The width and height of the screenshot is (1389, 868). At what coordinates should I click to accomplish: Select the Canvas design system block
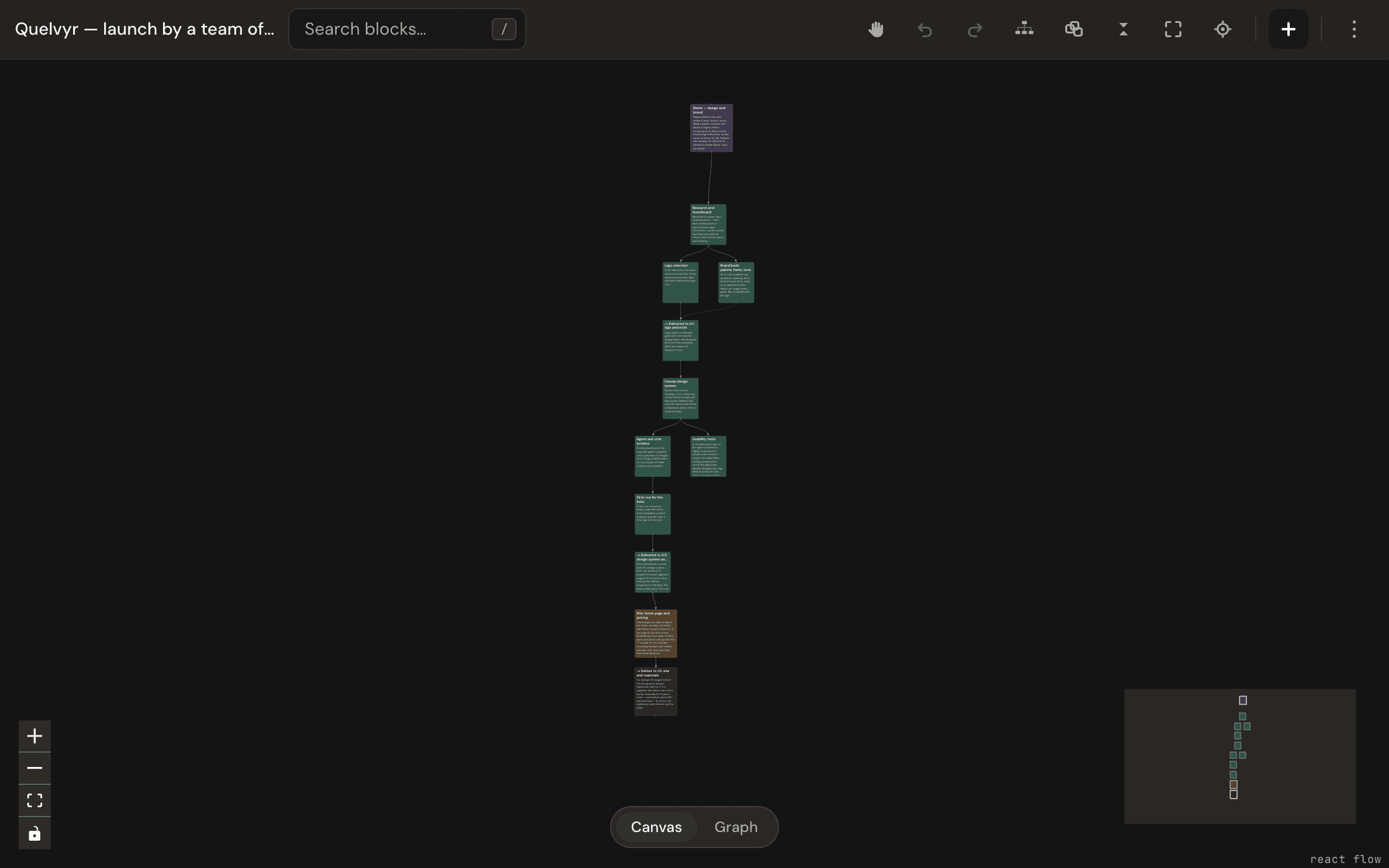pyautogui.click(x=680, y=399)
